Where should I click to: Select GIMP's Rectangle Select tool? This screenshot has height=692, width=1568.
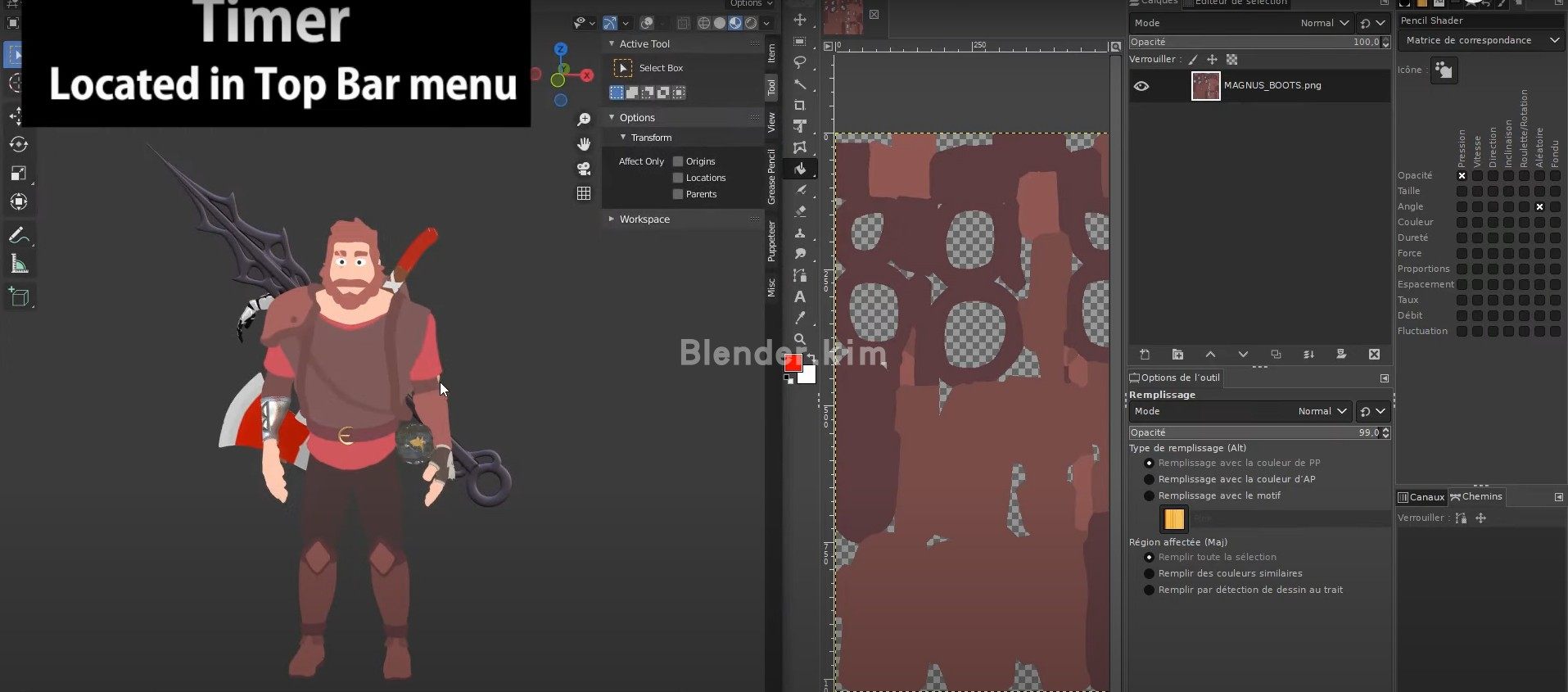[x=800, y=41]
